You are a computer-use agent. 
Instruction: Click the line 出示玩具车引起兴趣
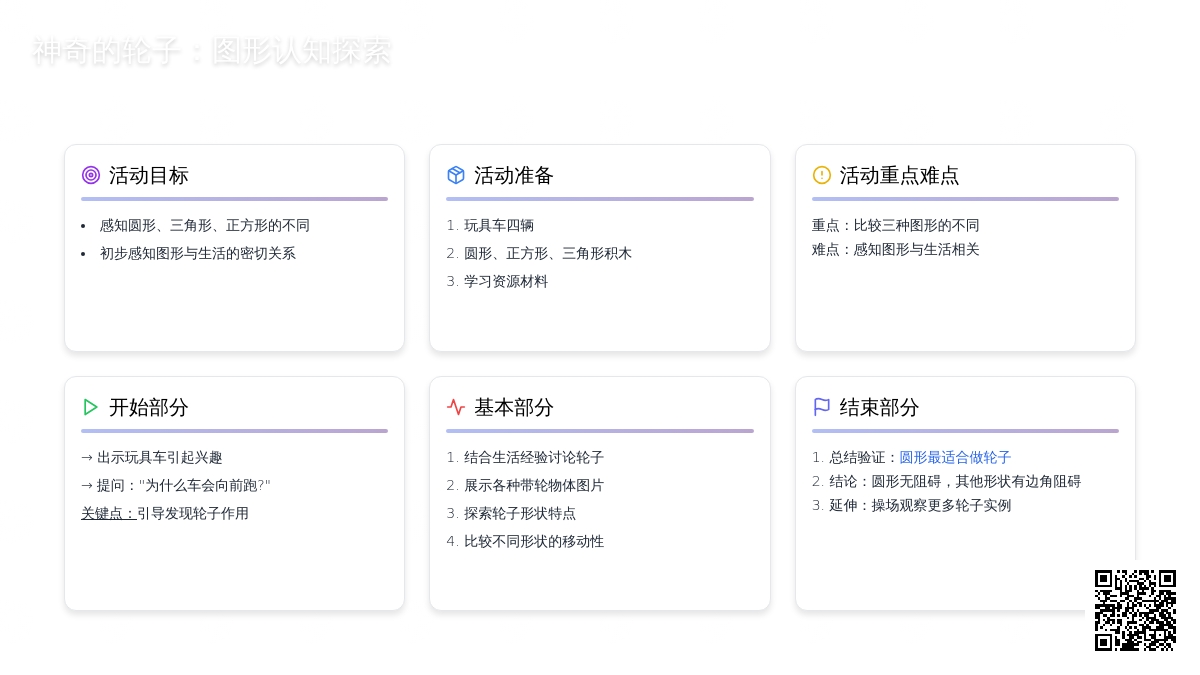(152, 457)
